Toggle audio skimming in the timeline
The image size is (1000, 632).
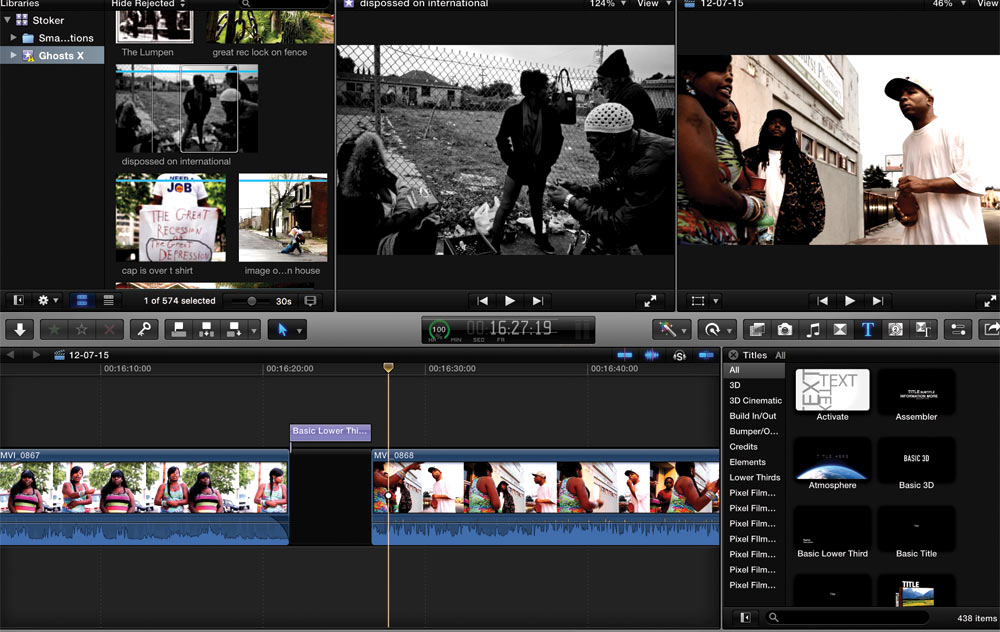point(652,355)
